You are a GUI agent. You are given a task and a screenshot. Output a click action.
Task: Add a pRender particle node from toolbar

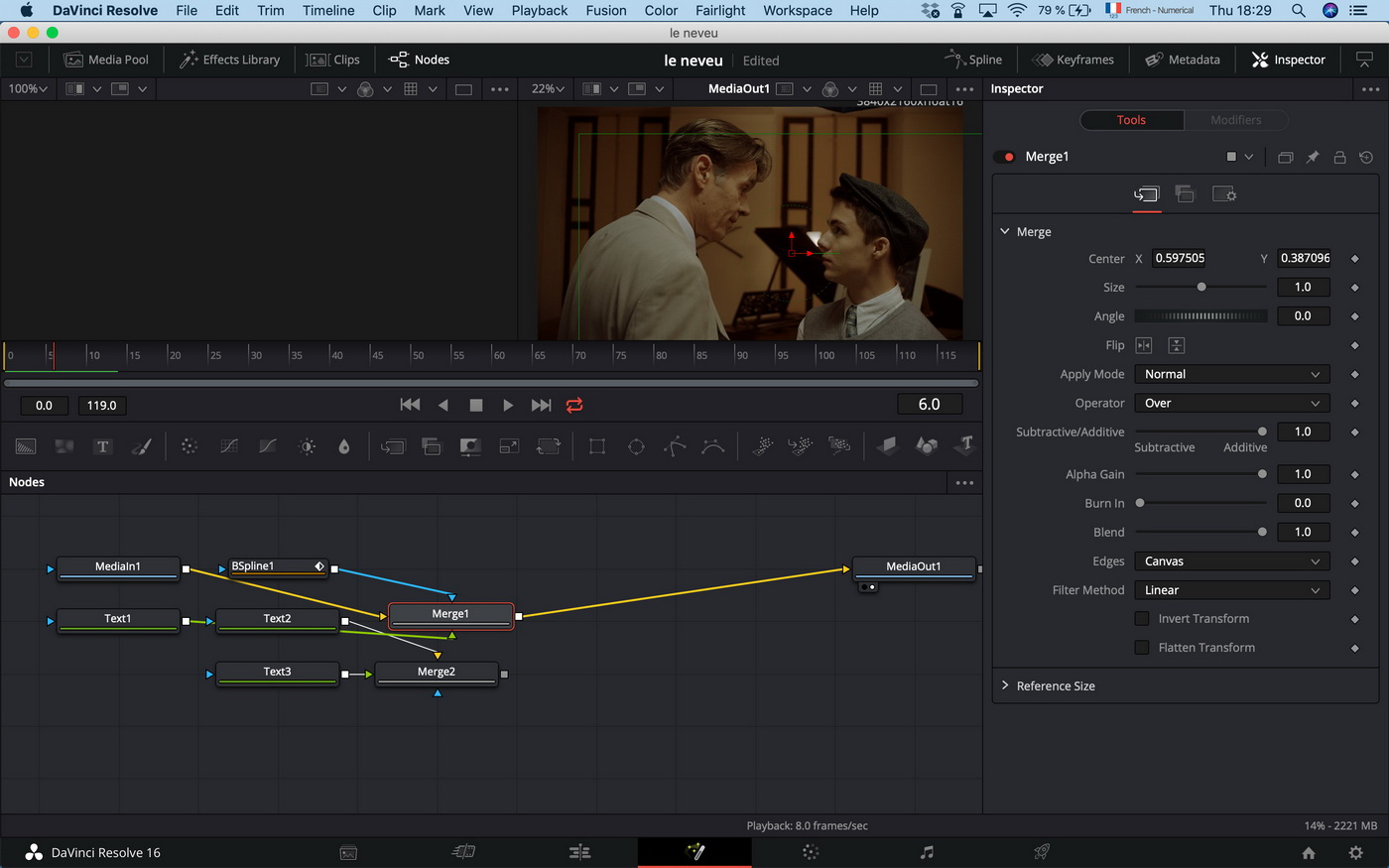tap(839, 446)
